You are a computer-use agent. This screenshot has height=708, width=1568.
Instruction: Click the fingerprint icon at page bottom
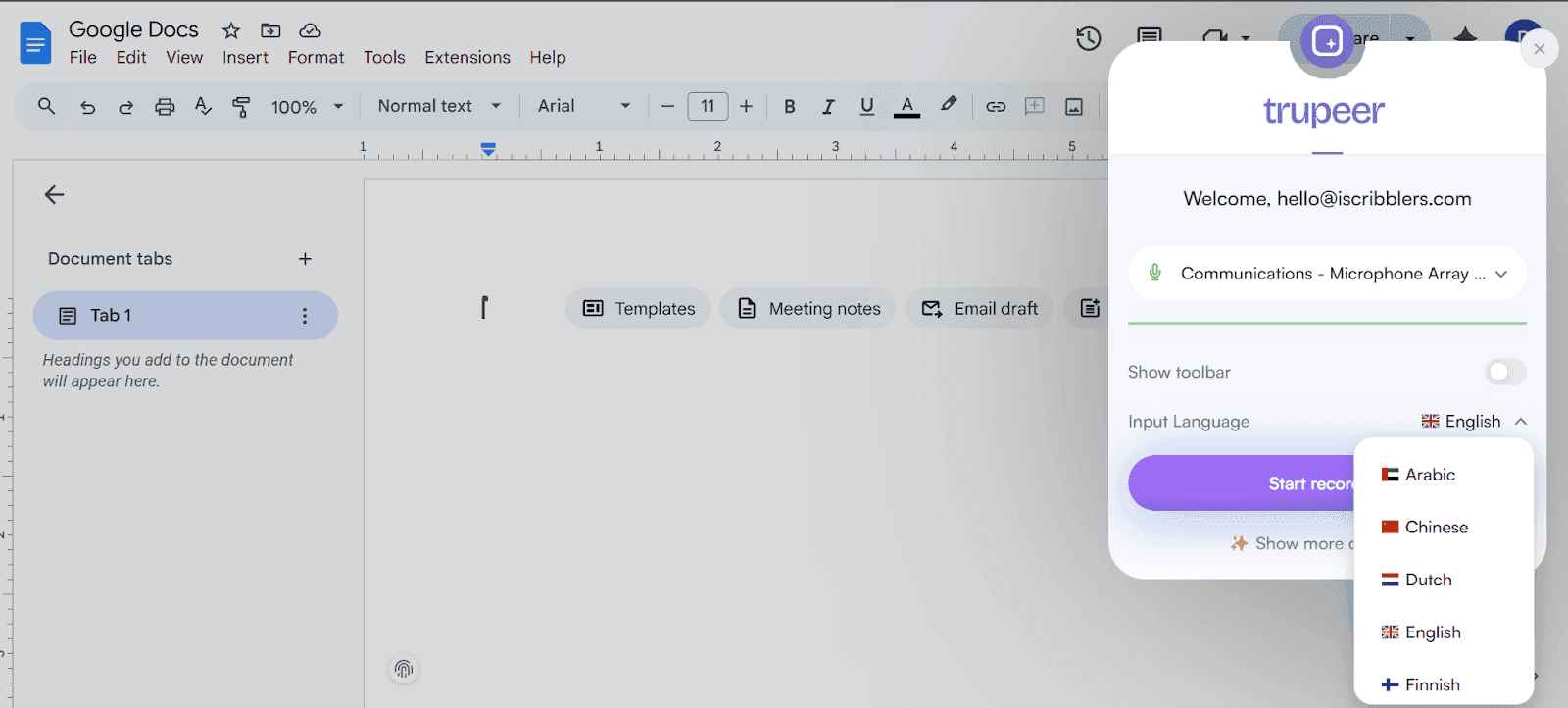click(x=404, y=669)
